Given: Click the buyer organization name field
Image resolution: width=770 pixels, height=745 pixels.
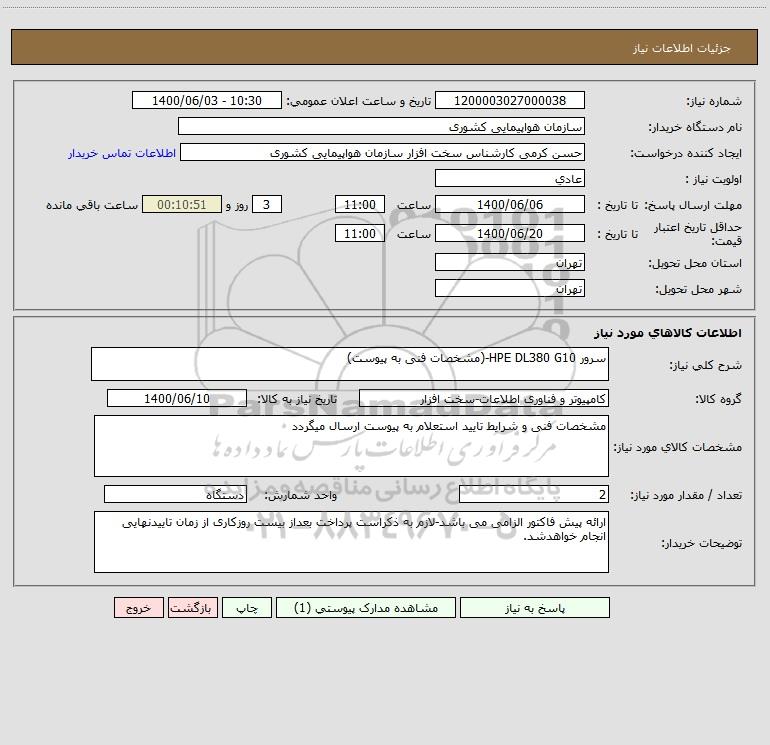Looking at the screenshot, I should pyautogui.click(x=381, y=126).
